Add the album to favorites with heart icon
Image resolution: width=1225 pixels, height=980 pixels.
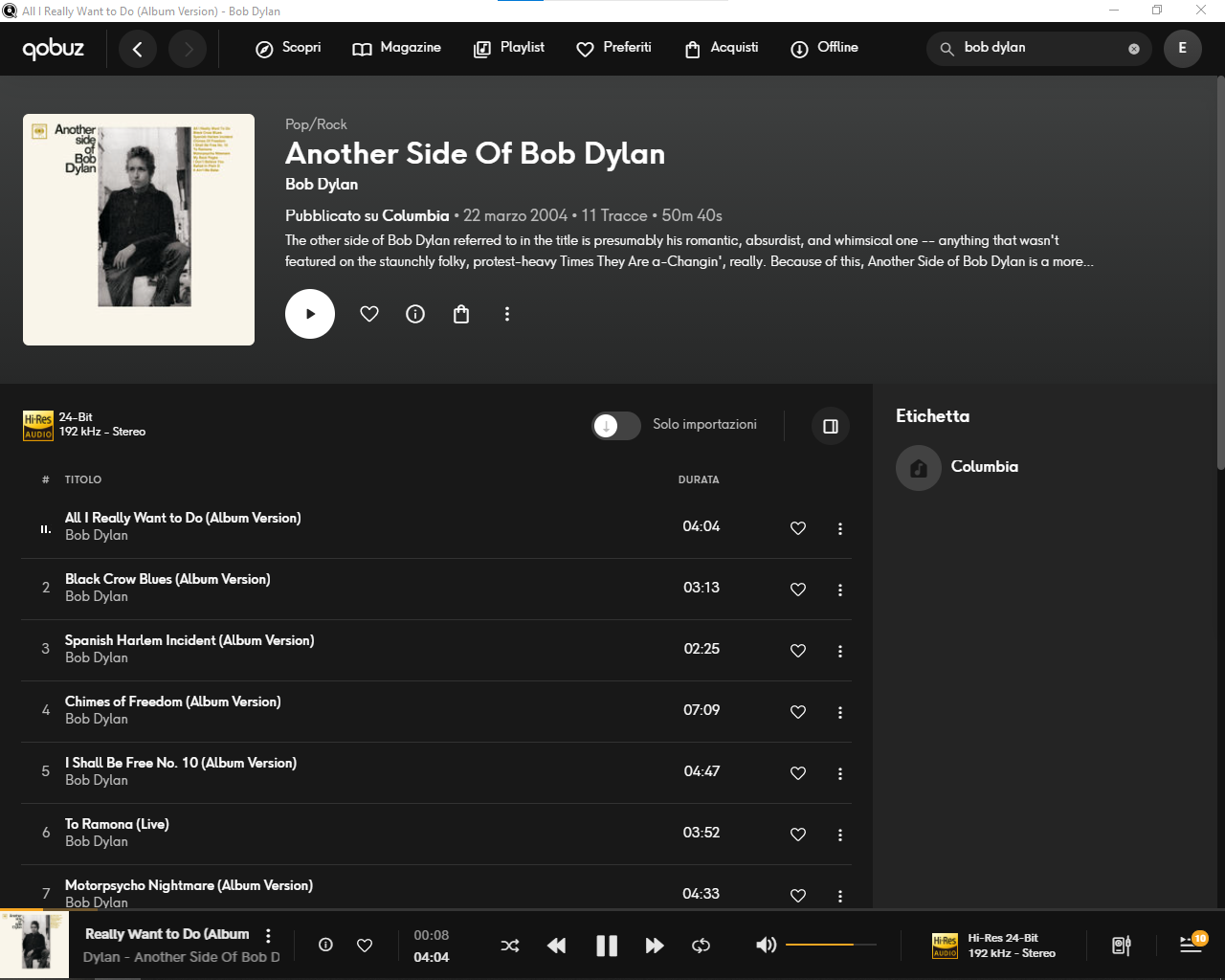(369, 314)
